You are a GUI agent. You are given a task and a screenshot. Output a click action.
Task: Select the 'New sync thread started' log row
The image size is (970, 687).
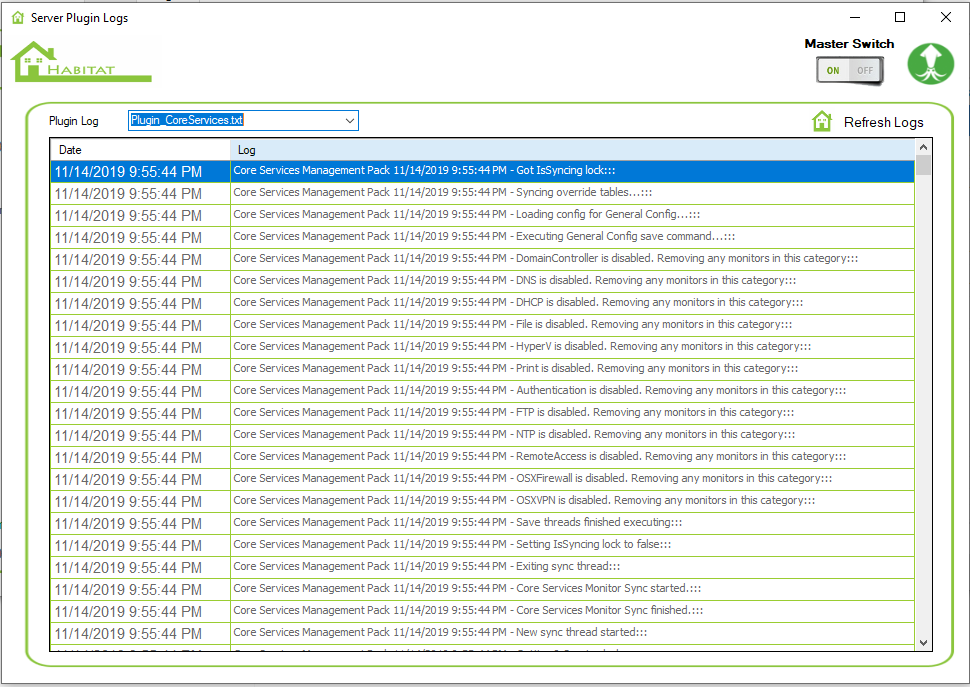coord(500,632)
